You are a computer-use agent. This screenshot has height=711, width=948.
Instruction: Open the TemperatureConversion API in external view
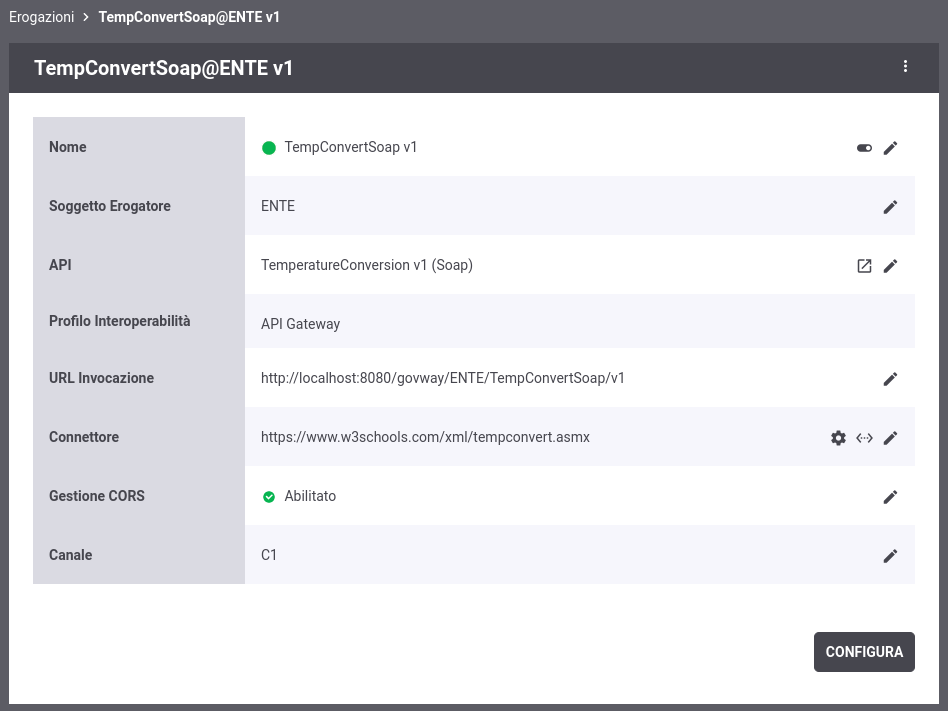(864, 266)
